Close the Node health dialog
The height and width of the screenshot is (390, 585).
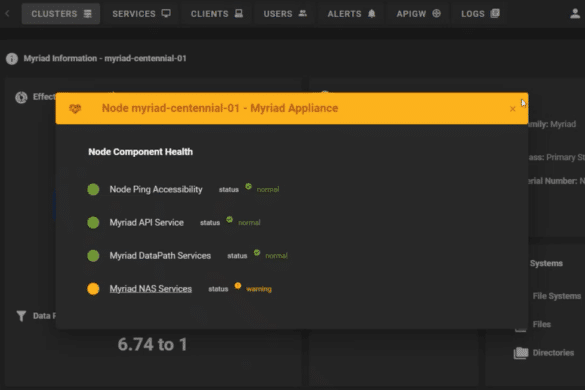(513, 109)
